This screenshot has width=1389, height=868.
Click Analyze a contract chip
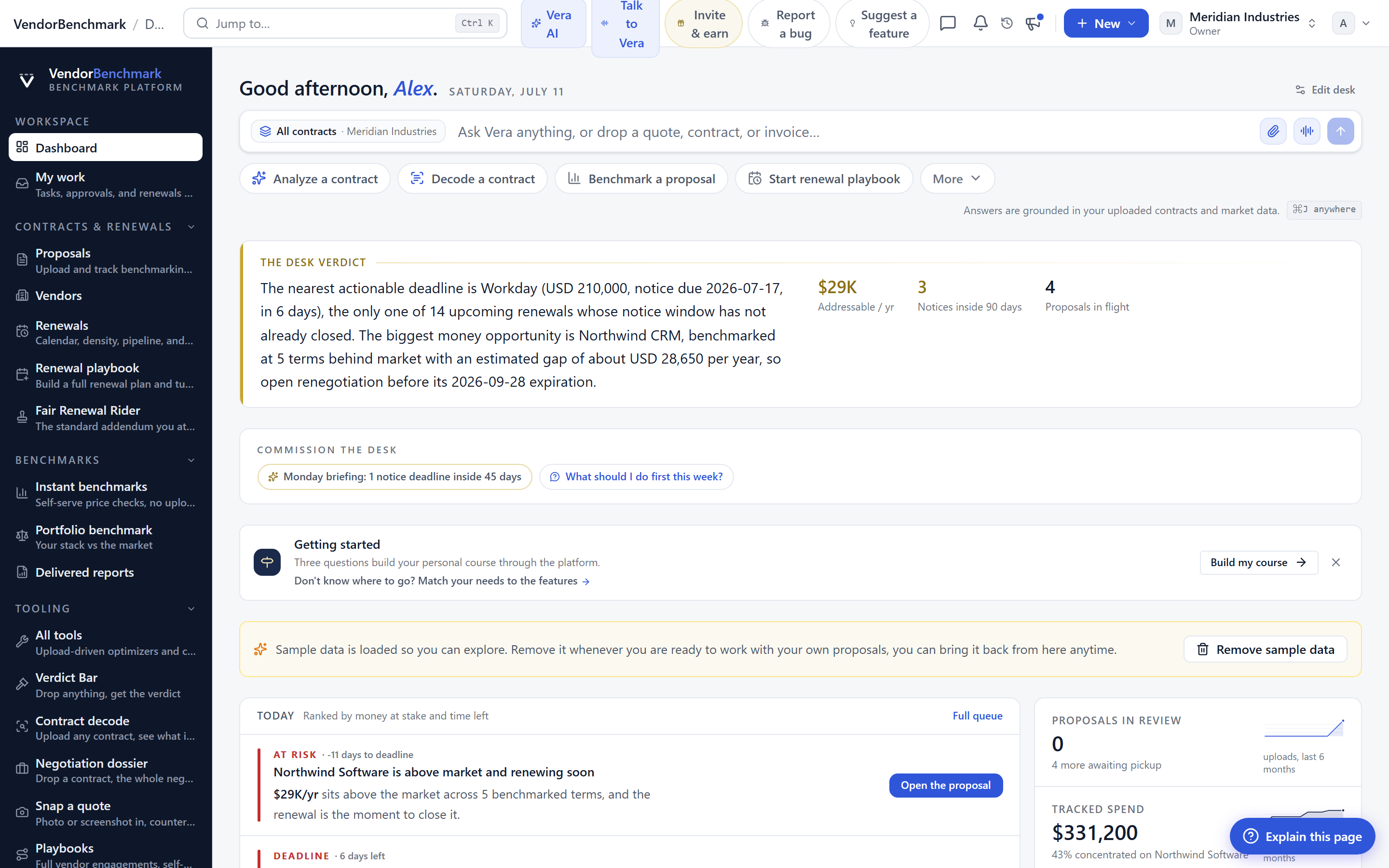point(314,178)
